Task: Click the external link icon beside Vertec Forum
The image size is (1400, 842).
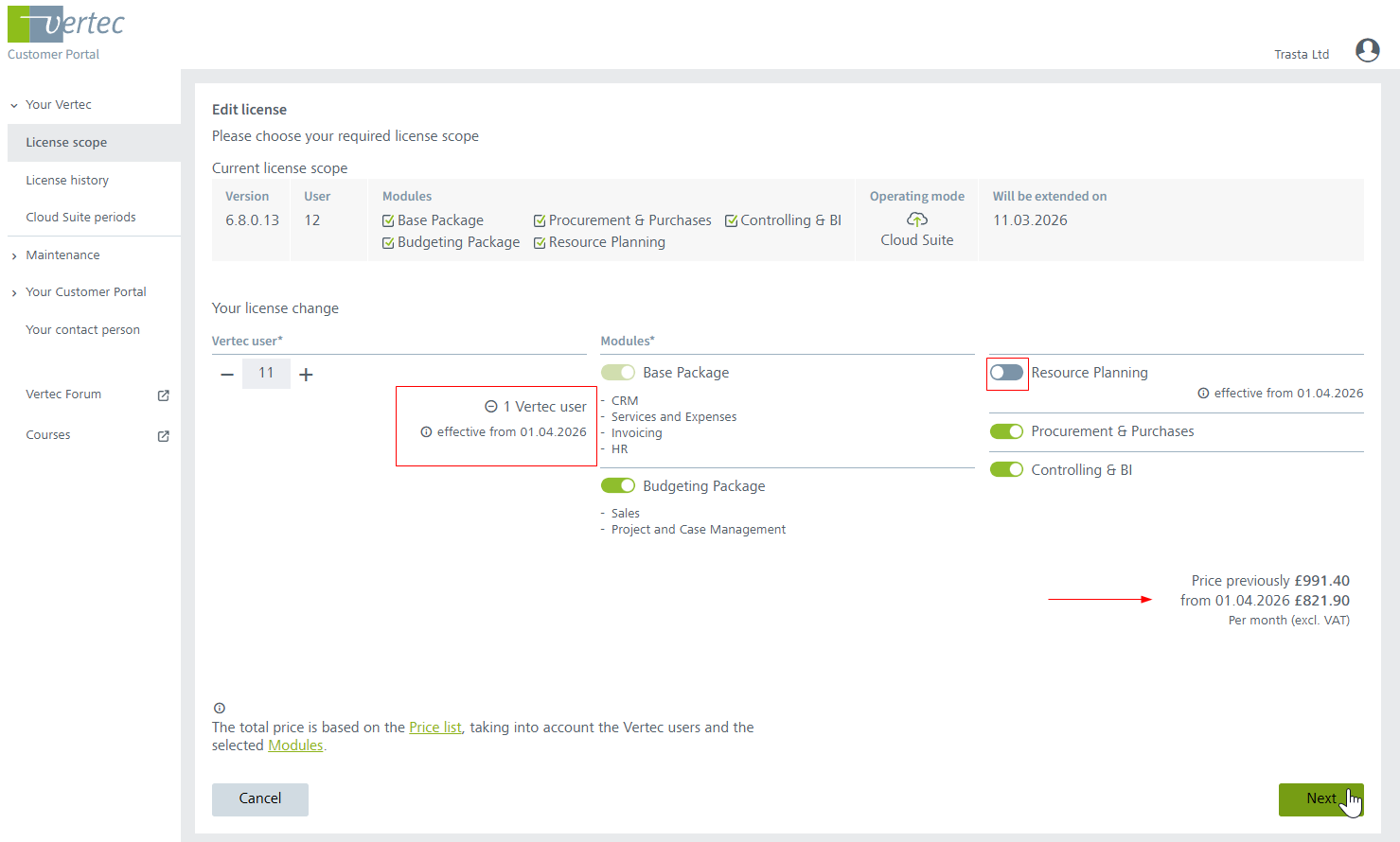Action: click(x=163, y=395)
